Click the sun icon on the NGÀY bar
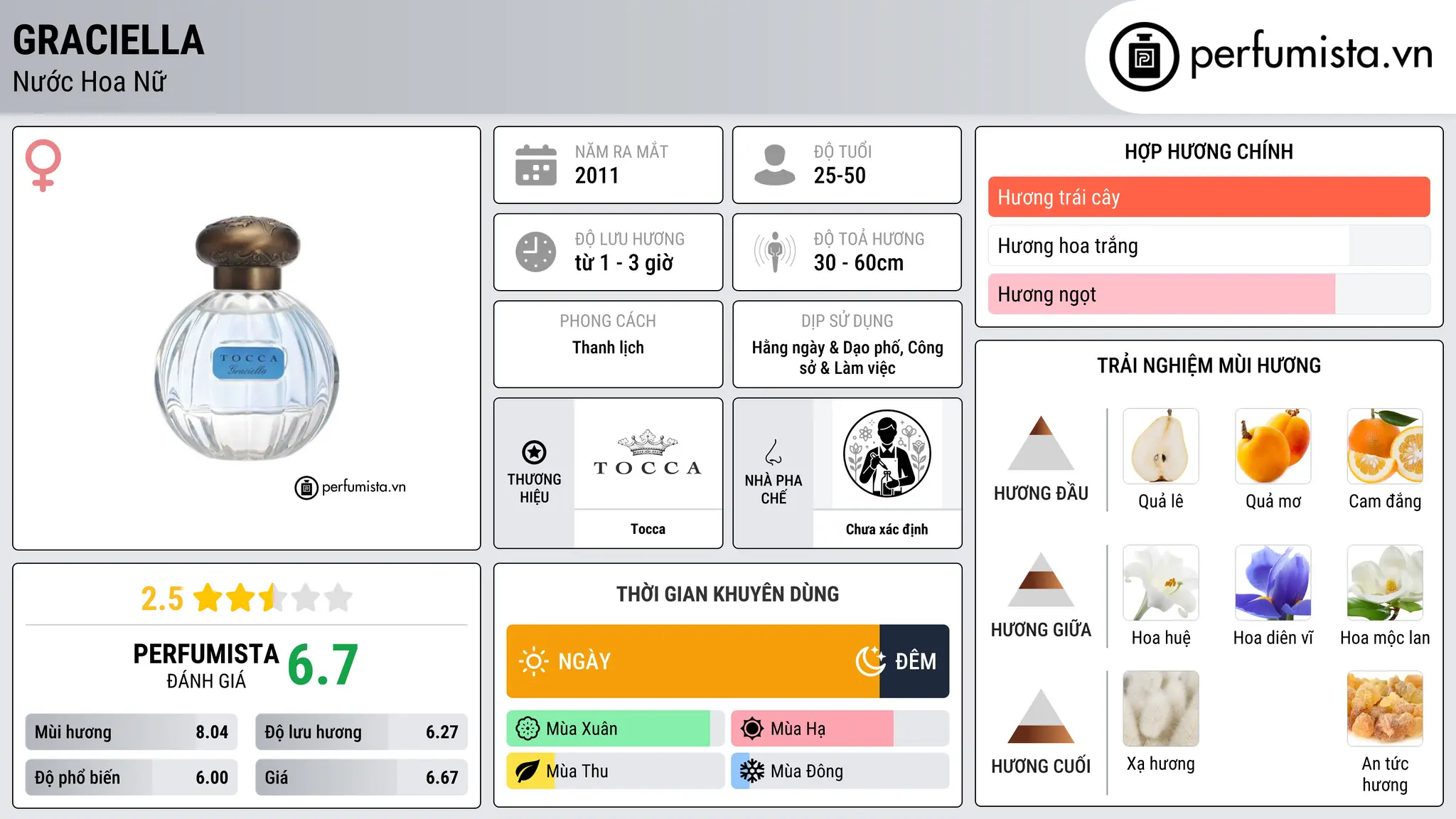The image size is (1456, 819). [x=534, y=661]
